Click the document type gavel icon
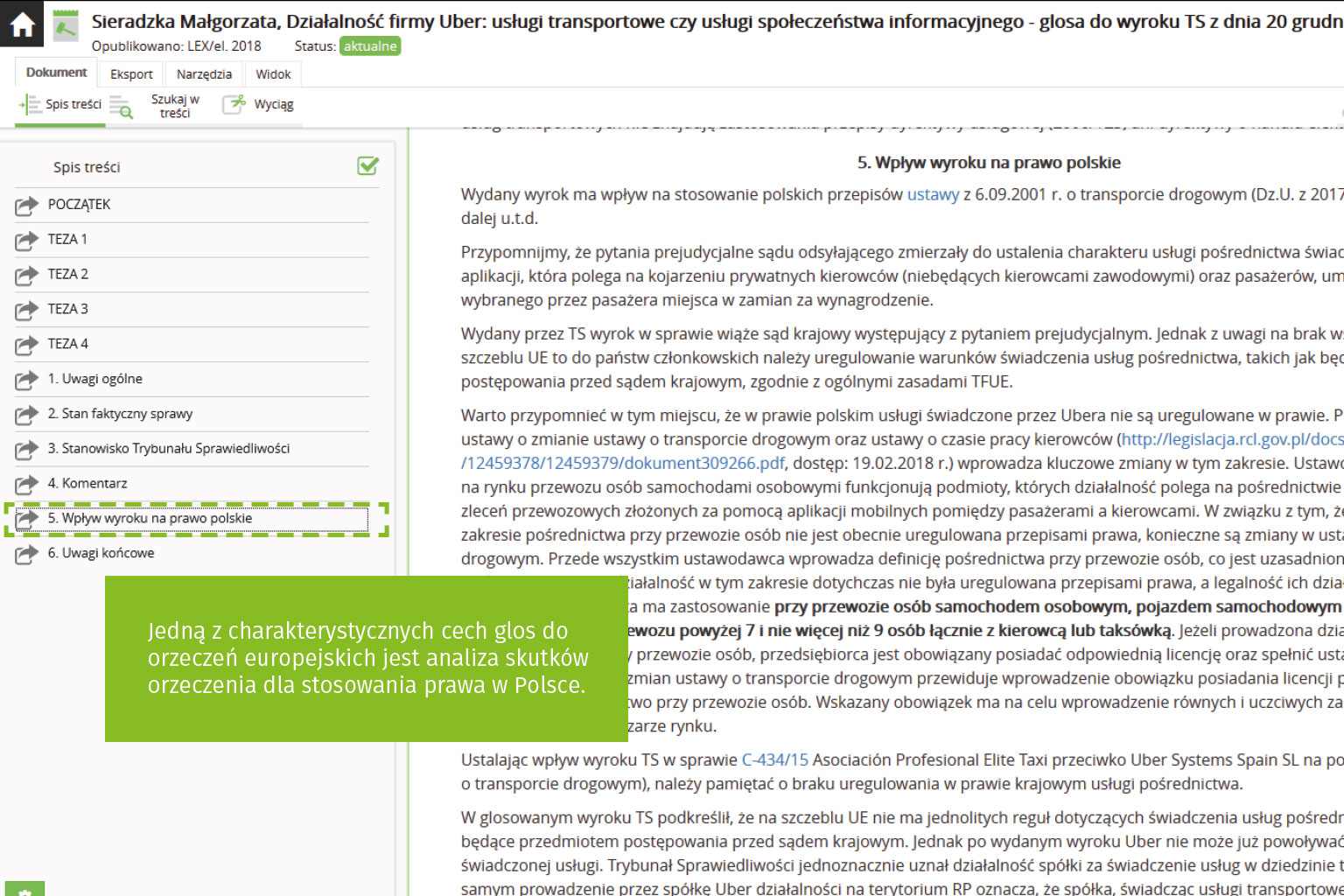1344x896 pixels. 66,27
